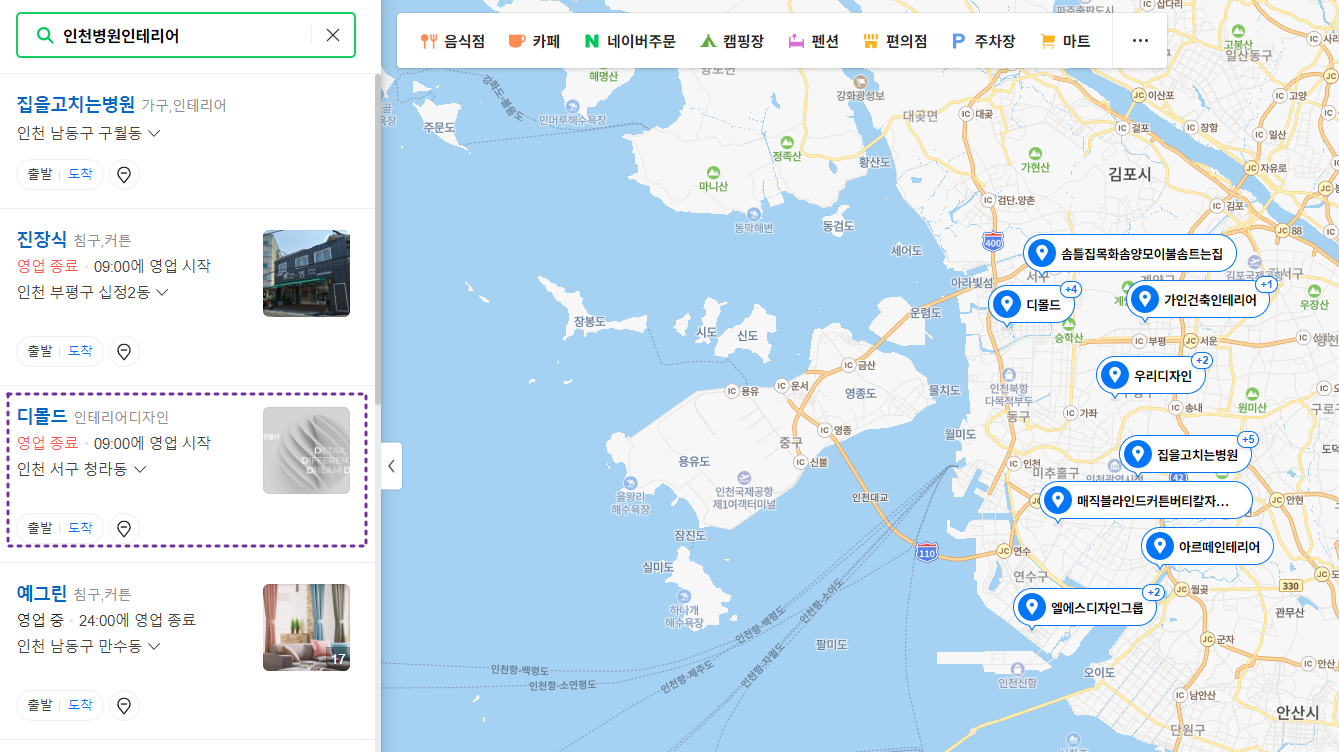Select map marker 우리디자인
The width and height of the screenshot is (1339, 752).
(1150, 376)
